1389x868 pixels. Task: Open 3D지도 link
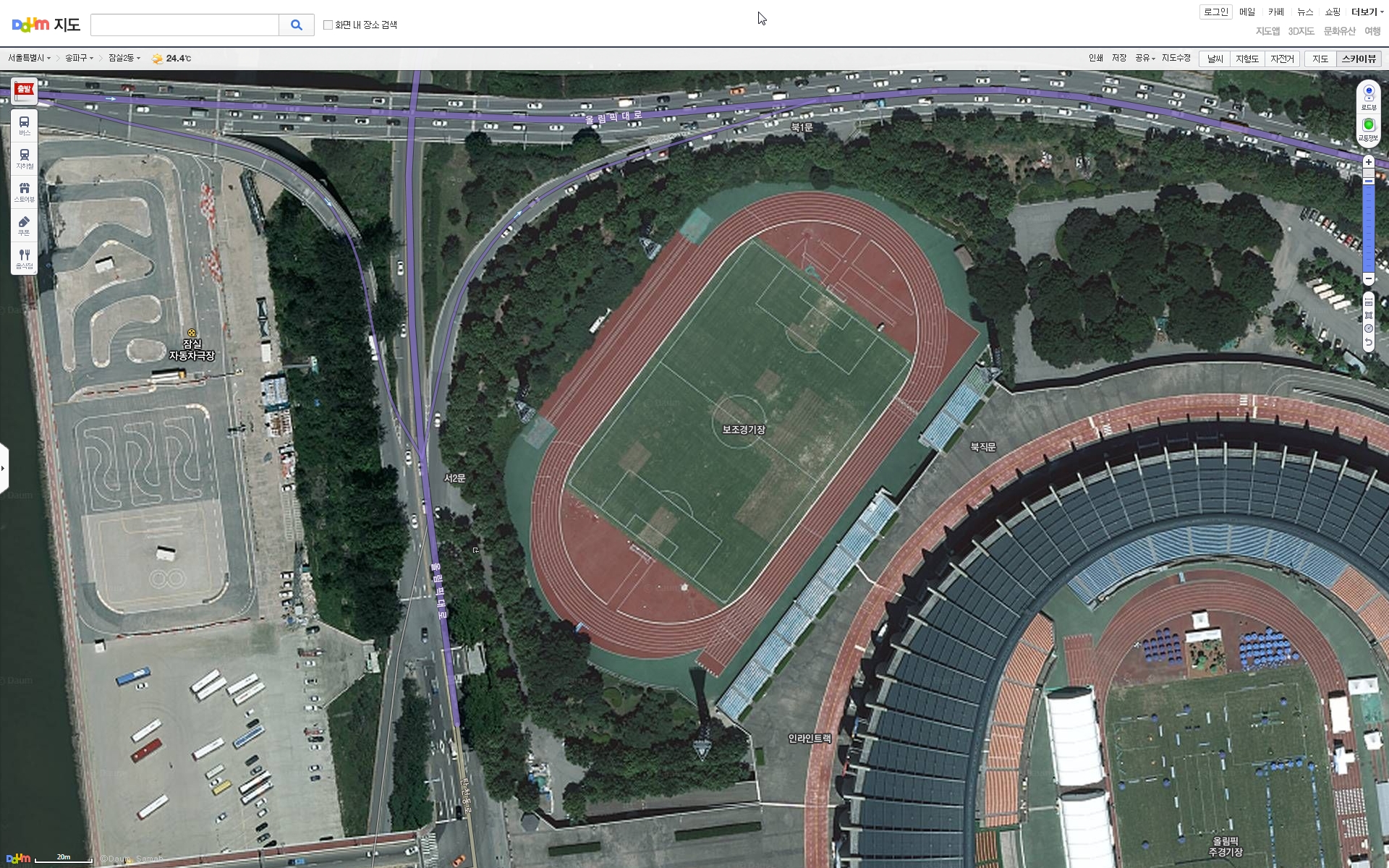[1301, 31]
